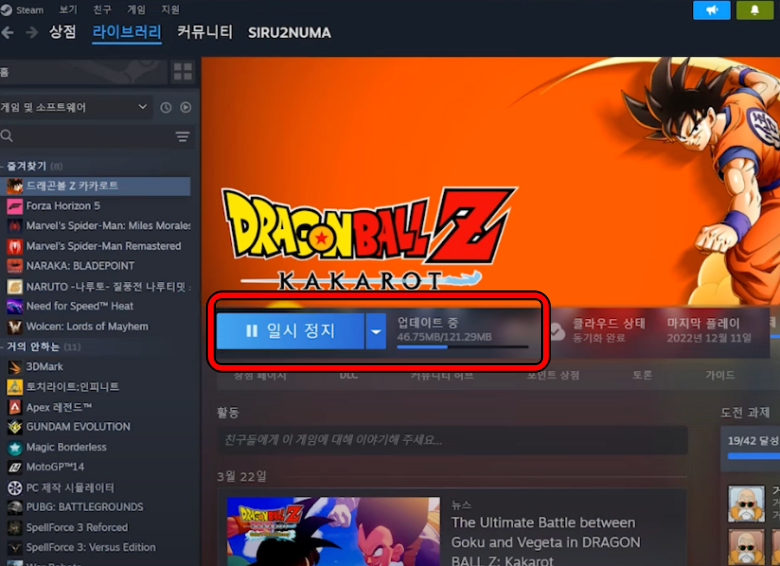Click the Magic Borderless star icon
Screen dimensions: 780x566
pos(14,447)
